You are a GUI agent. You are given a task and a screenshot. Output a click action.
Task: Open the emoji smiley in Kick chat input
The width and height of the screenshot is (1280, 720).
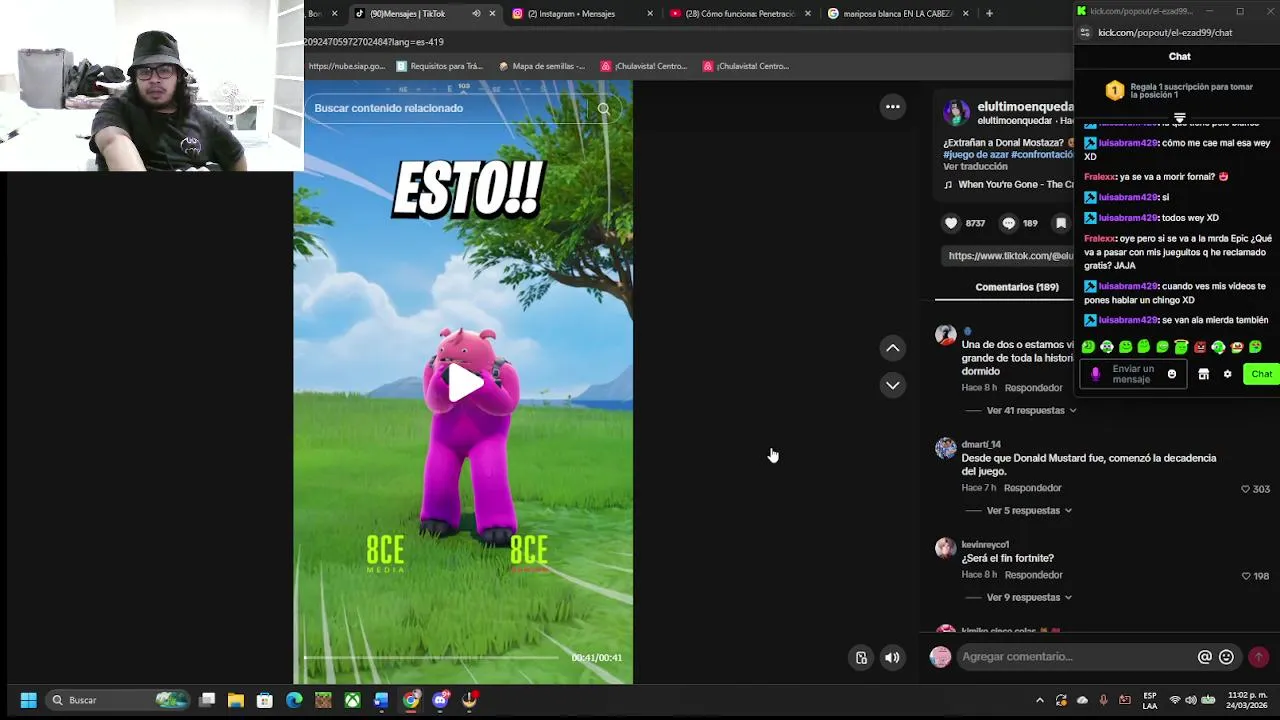pyautogui.click(x=1172, y=374)
